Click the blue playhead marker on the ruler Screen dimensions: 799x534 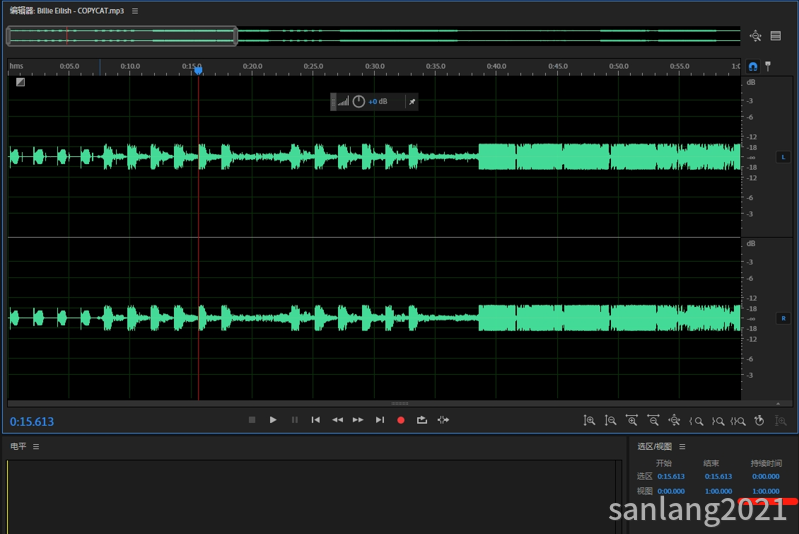[x=198, y=70]
